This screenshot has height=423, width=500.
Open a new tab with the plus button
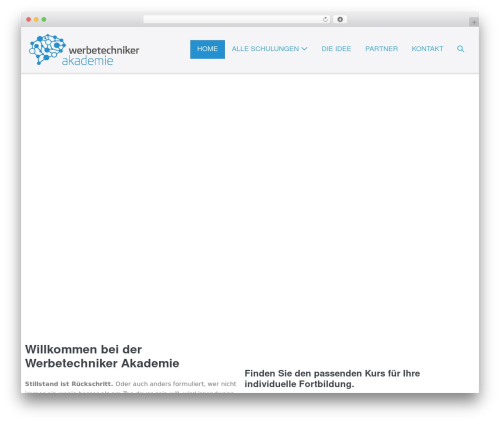(x=474, y=22)
